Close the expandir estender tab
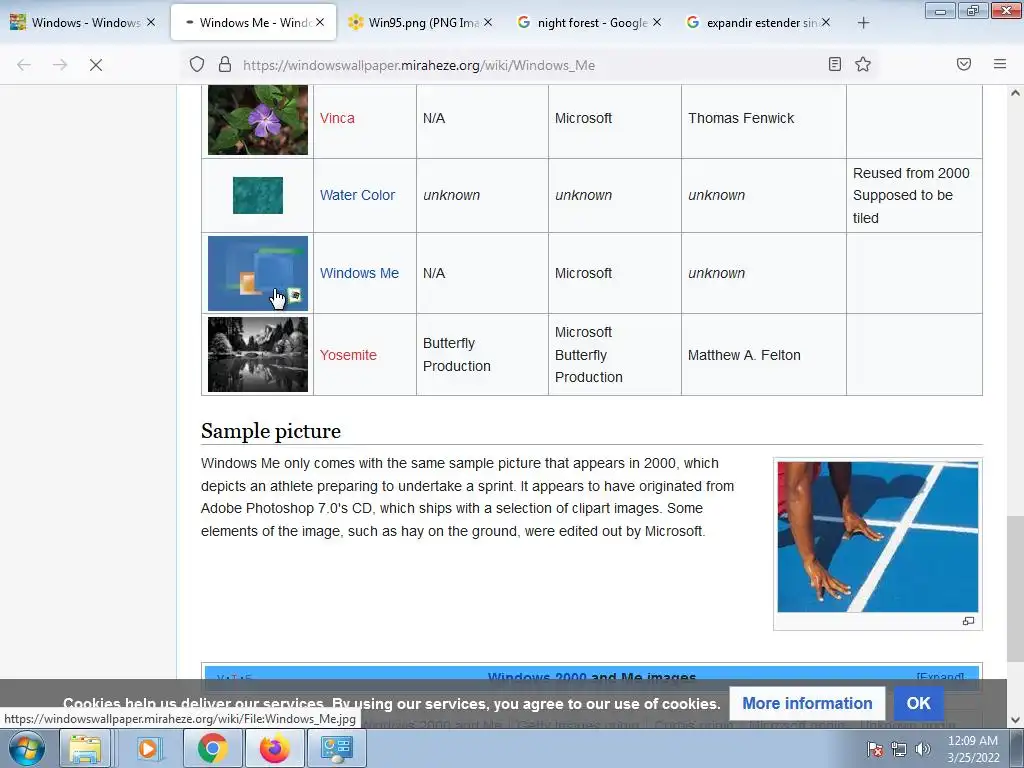 (x=826, y=22)
